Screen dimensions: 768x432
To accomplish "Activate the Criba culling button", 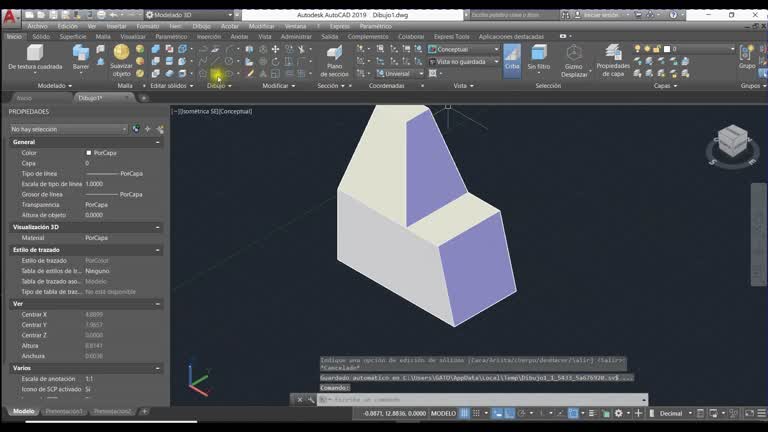I will (x=512, y=60).
